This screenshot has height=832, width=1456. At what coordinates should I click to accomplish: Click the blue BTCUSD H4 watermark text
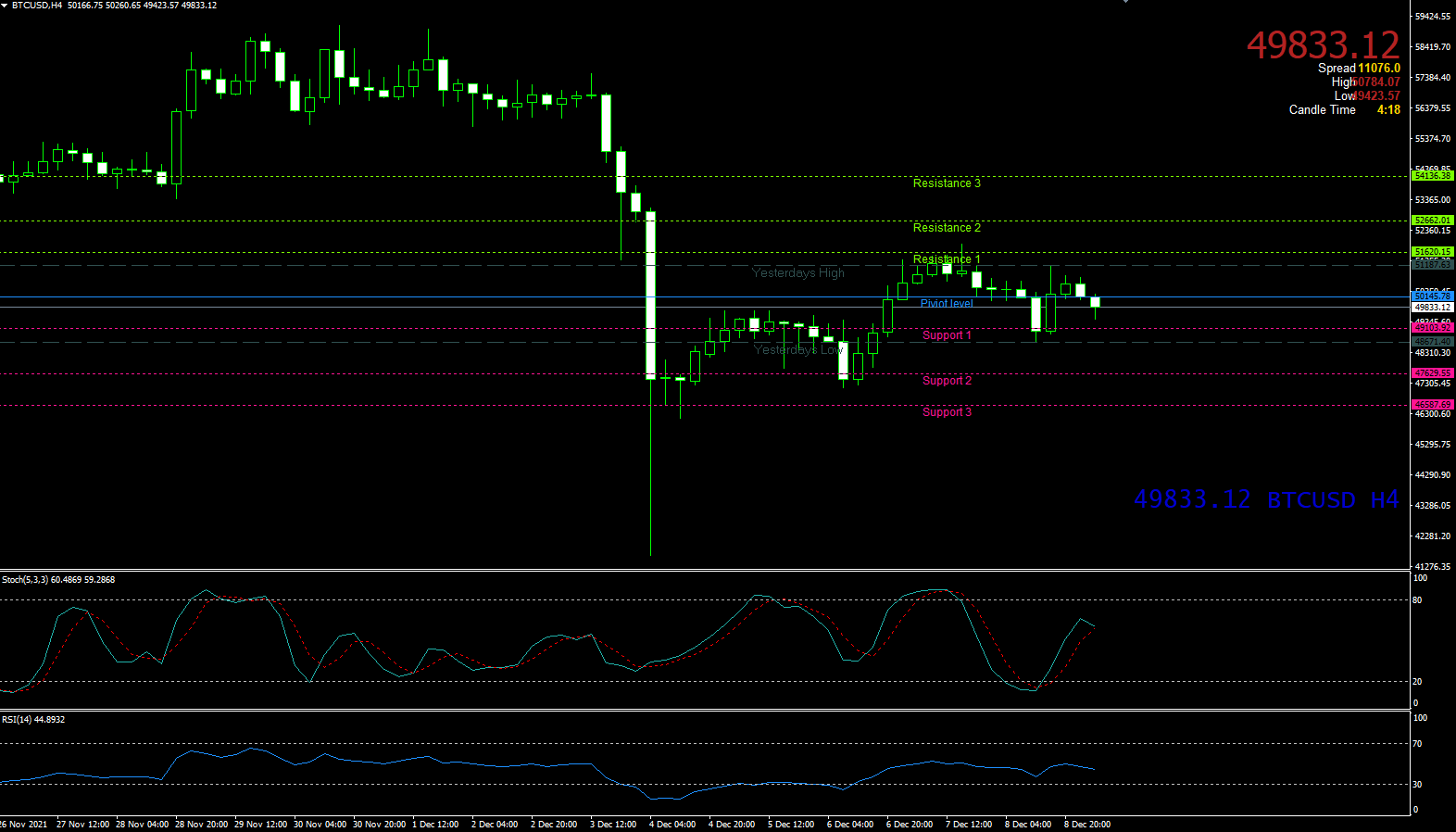(1332, 500)
